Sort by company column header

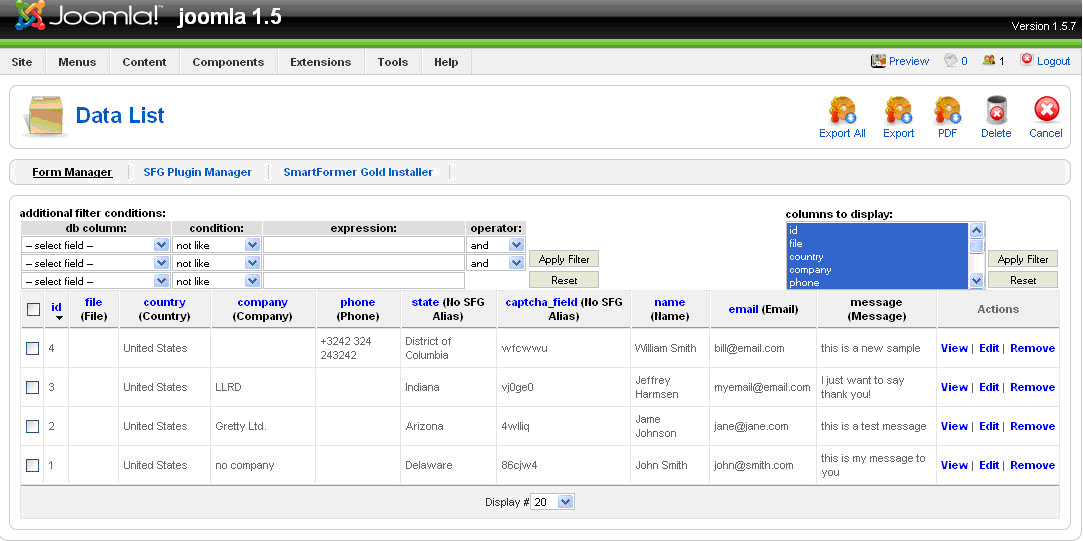pyautogui.click(x=262, y=302)
